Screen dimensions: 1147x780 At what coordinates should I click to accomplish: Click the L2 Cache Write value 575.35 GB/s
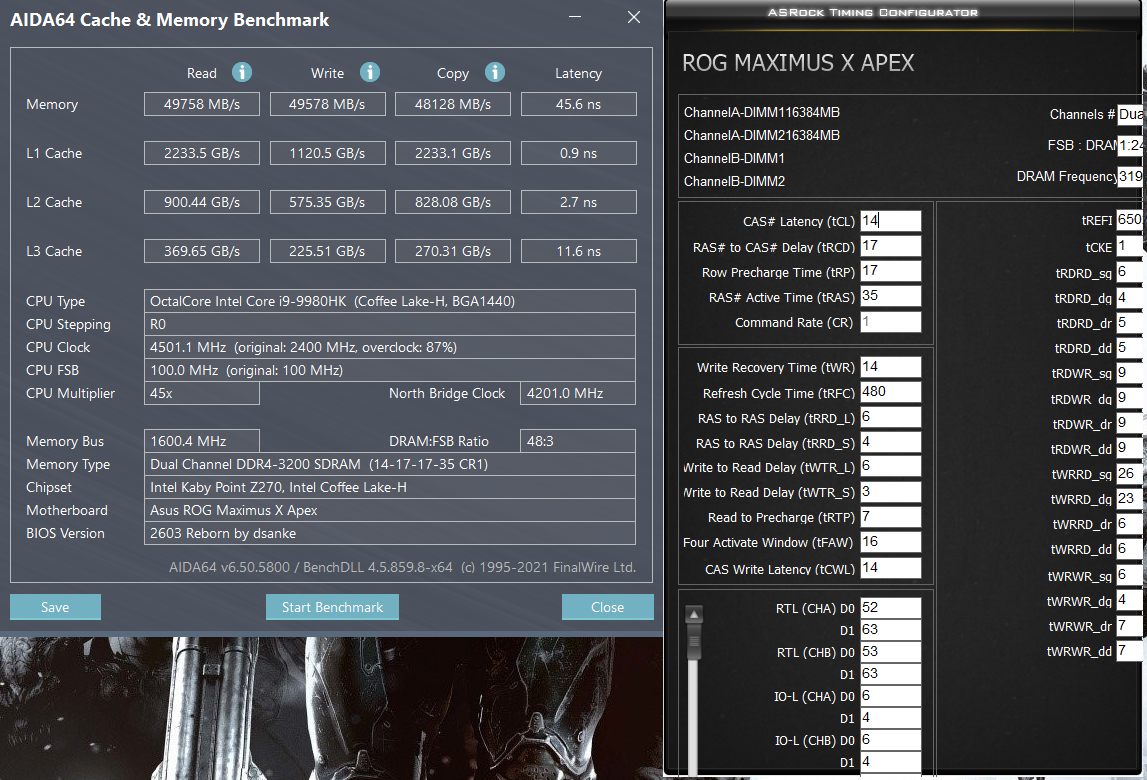[x=327, y=202]
